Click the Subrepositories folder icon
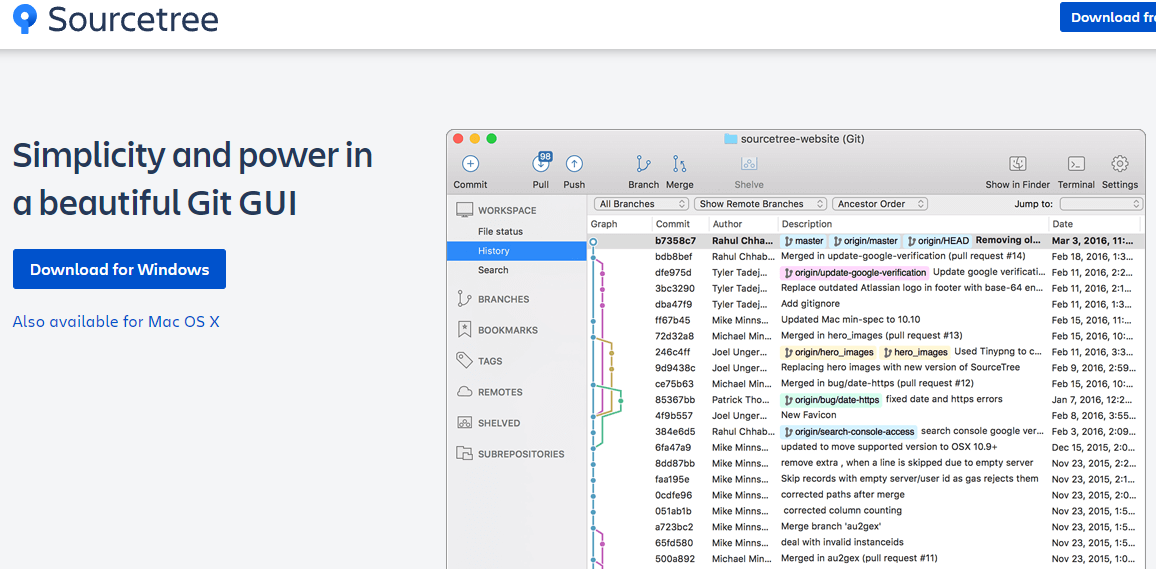Screen dimensions: 1156x577 (464, 454)
